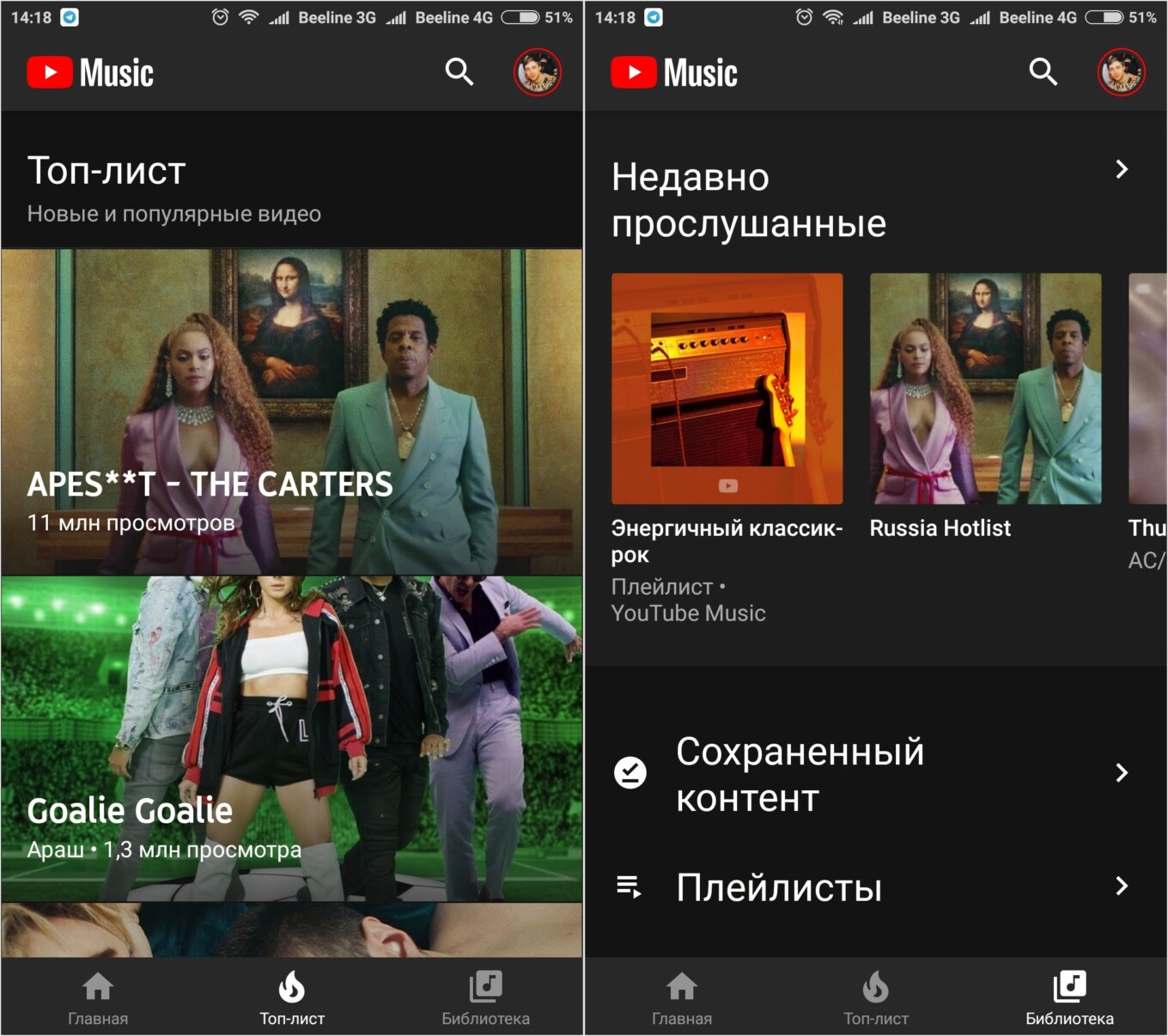
Task: Click the saved content checkmark icon
Action: tap(630, 773)
